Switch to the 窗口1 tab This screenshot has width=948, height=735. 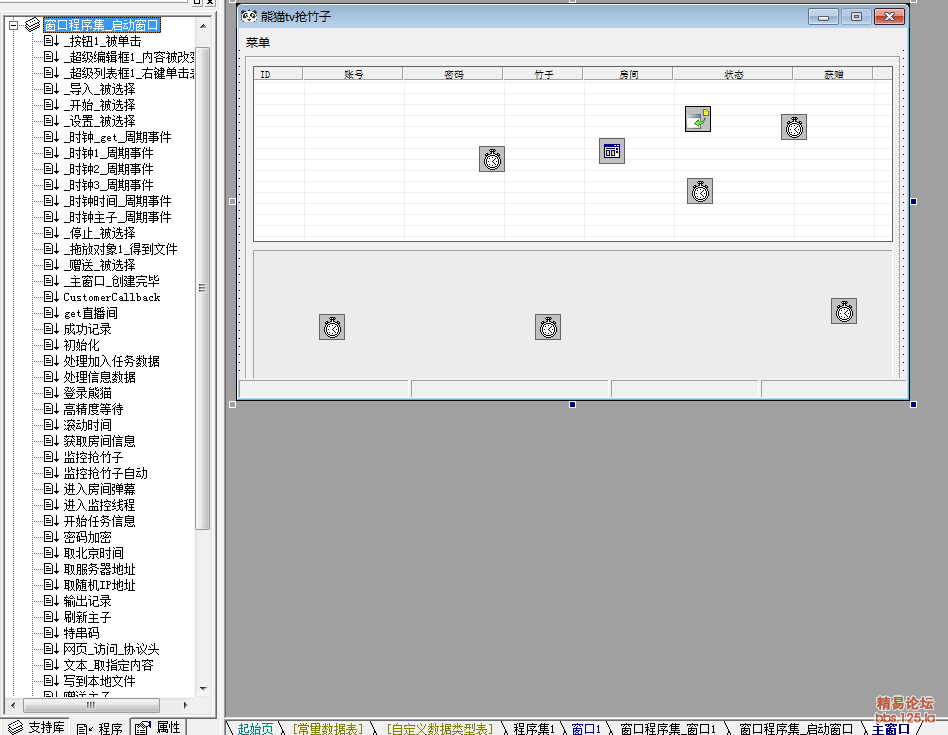coord(586,728)
